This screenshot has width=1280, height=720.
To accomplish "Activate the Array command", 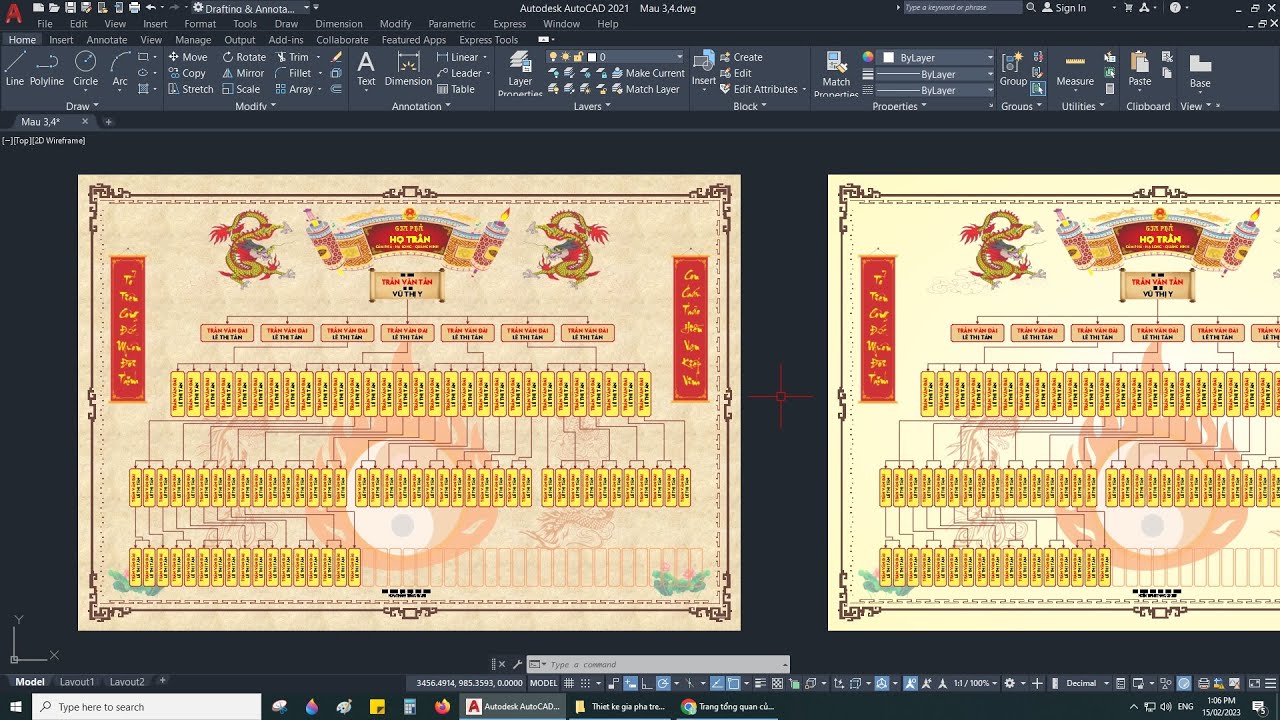I will 295,89.
